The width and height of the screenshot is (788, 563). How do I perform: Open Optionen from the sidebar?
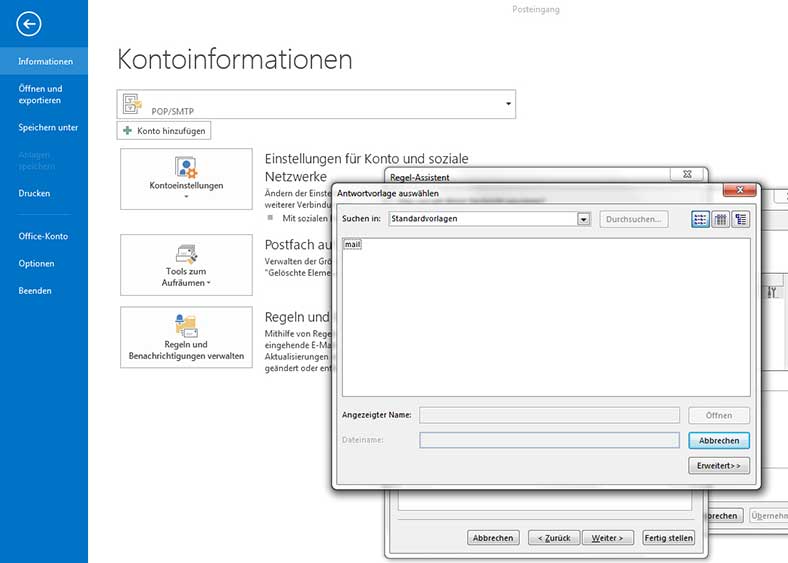click(36, 264)
